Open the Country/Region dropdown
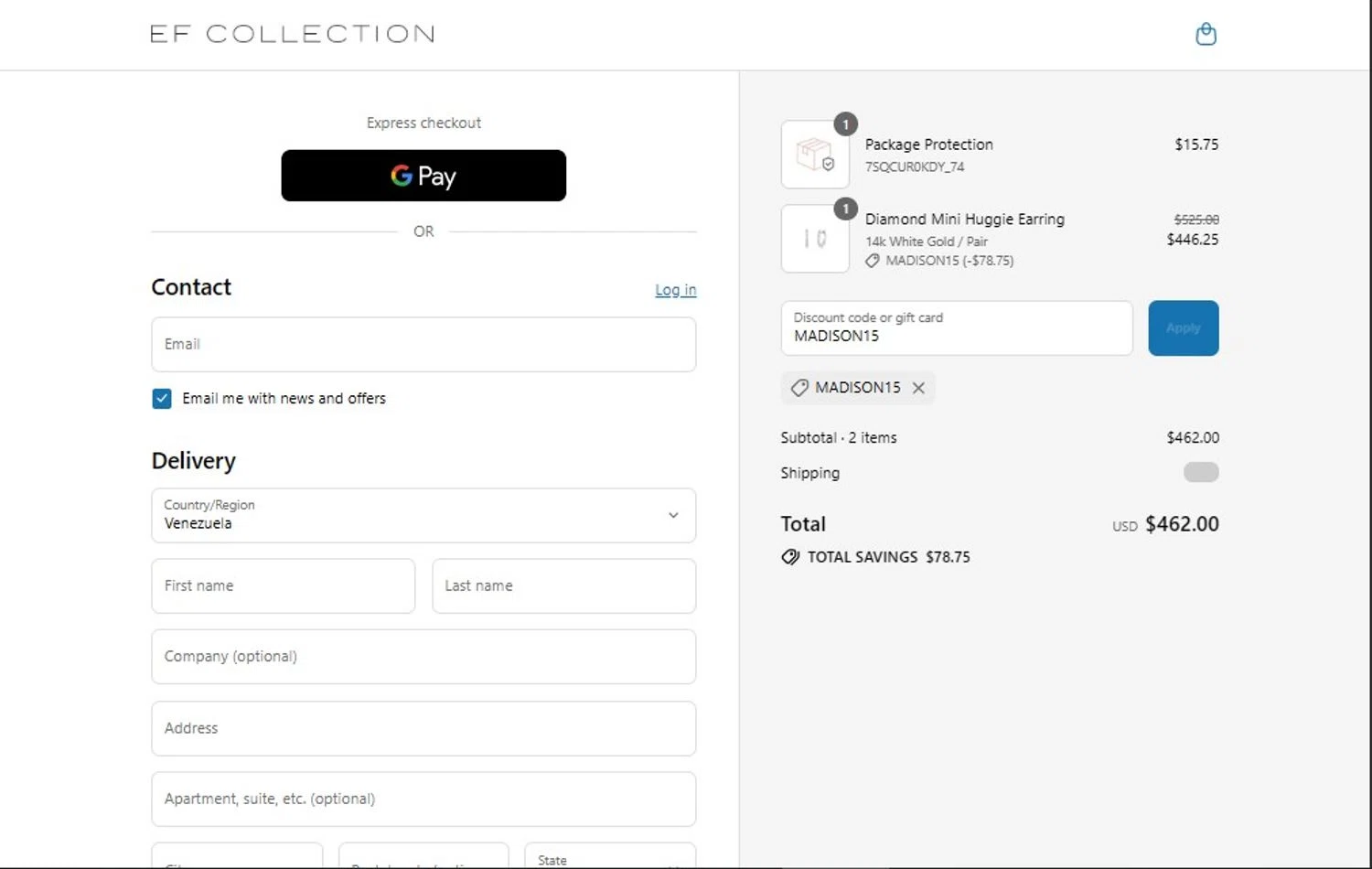1372x869 pixels. [423, 515]
